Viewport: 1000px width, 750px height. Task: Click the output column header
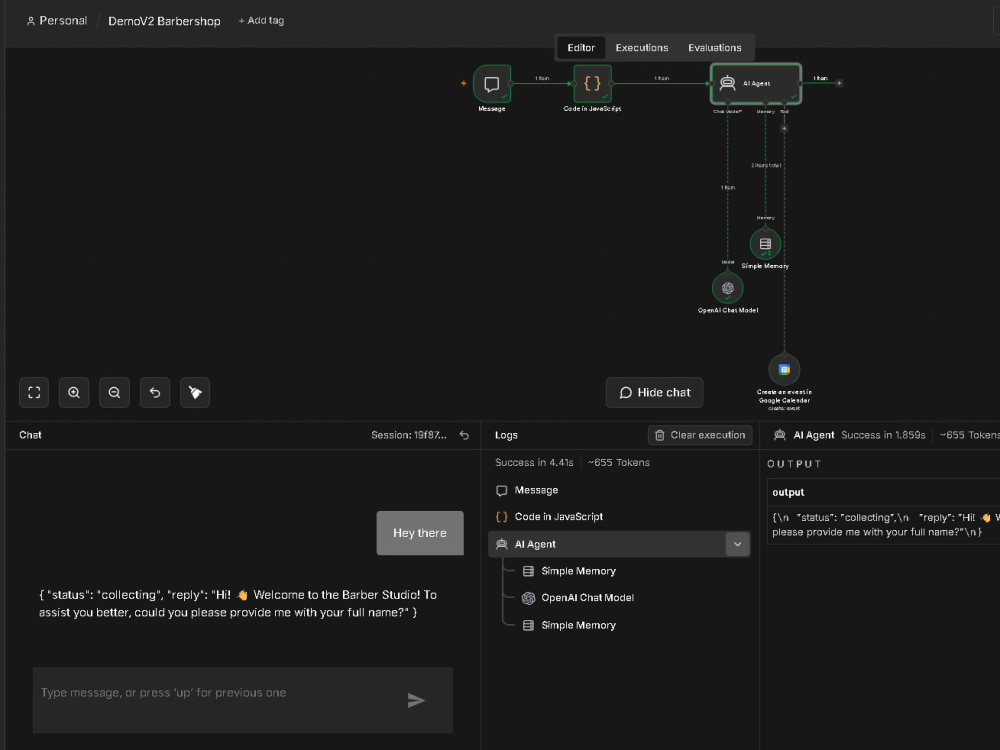click(788, 492)
